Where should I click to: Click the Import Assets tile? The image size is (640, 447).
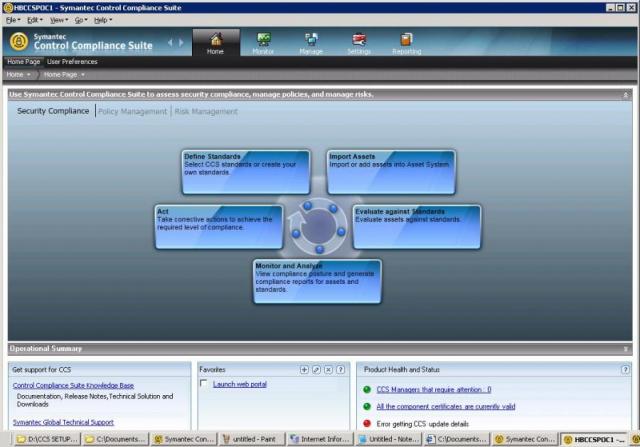391,172
